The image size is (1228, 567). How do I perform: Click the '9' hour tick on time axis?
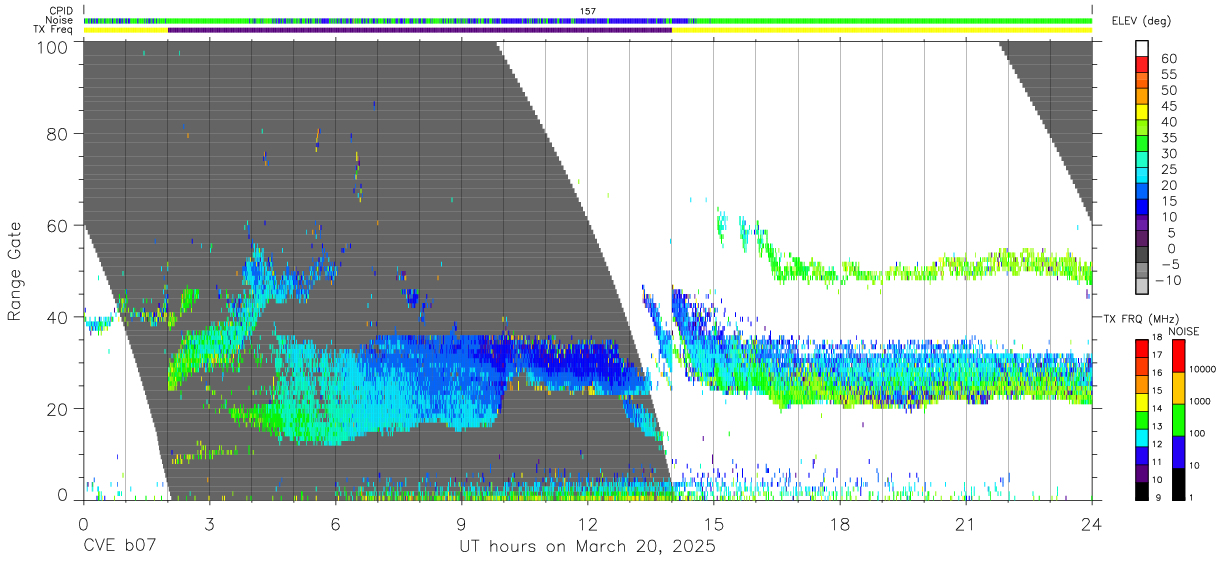coord(461,524)
